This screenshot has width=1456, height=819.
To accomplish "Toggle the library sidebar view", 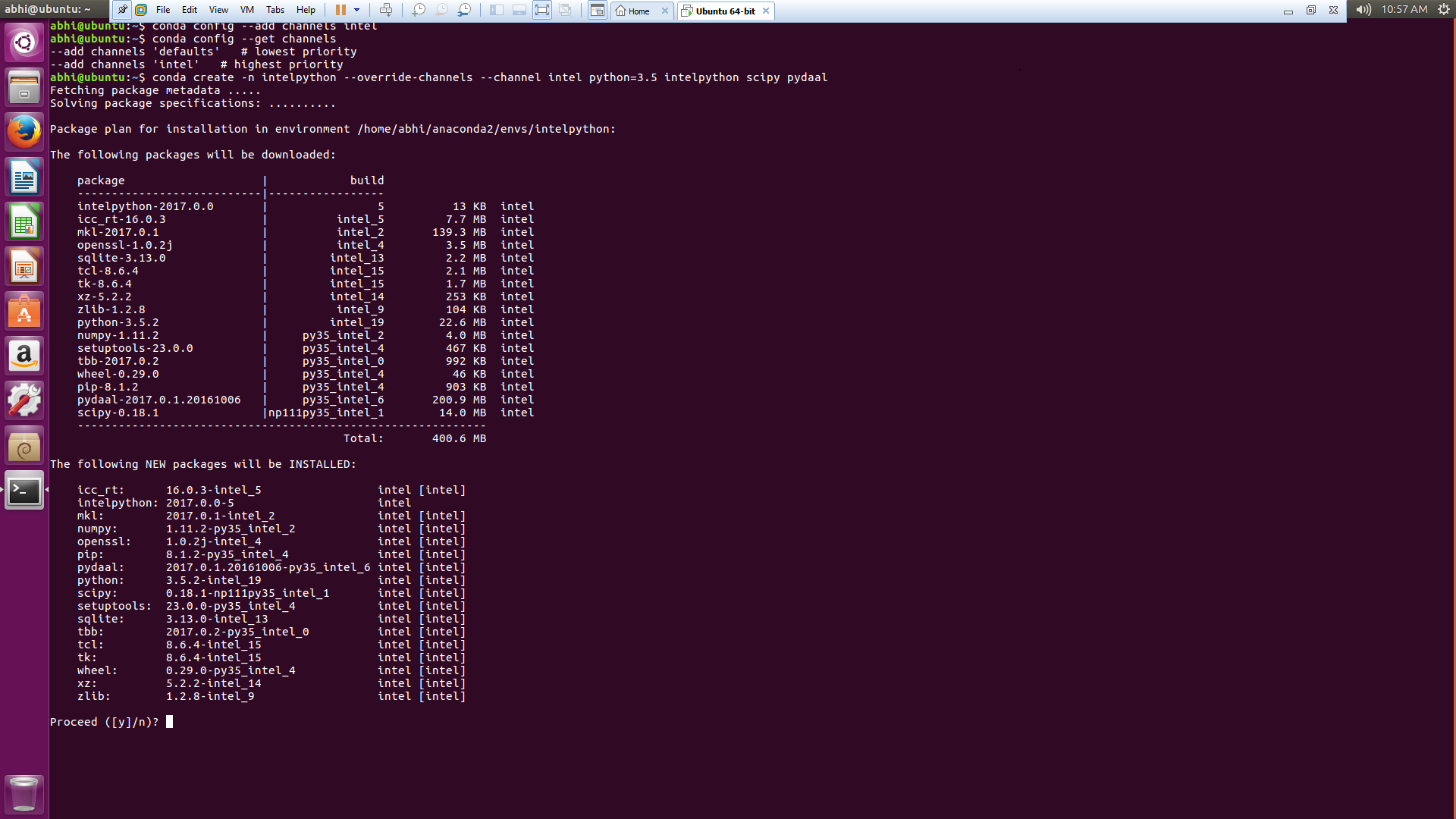I will click(x=496, y=10).
